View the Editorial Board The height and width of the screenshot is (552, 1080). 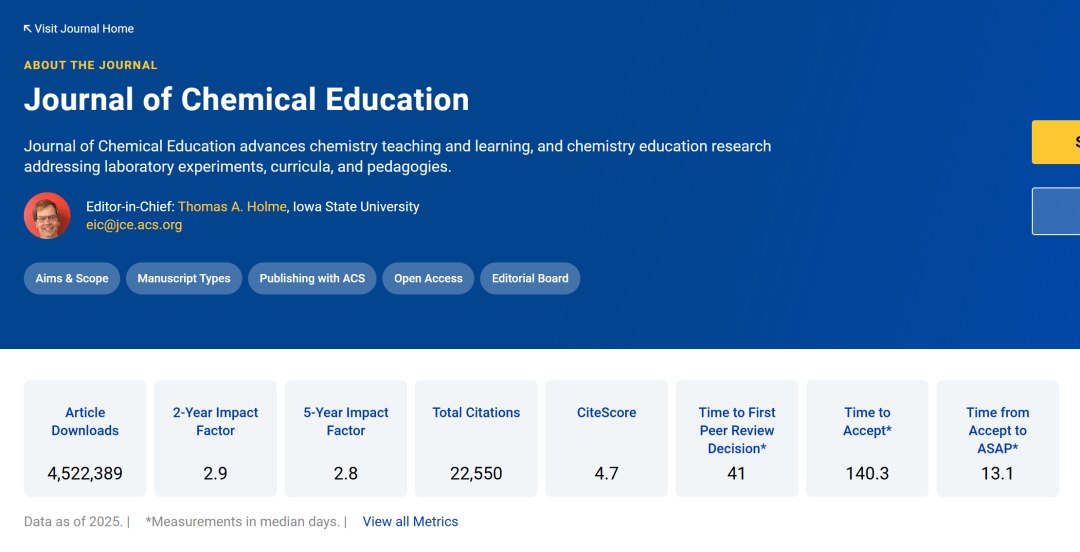(530, 279)
